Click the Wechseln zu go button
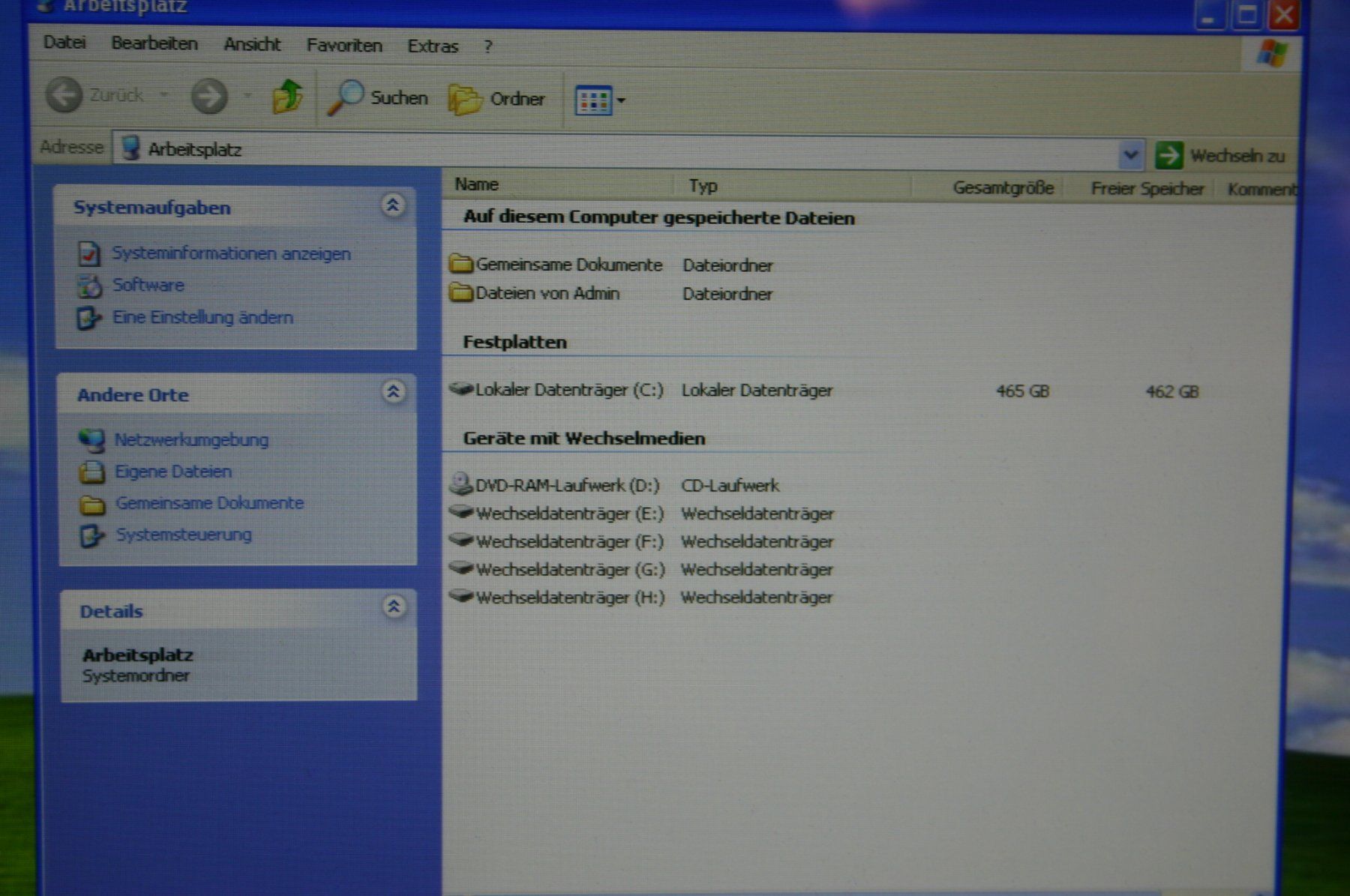This screenshot has width=1350, height=896. tap(1220, 156)
